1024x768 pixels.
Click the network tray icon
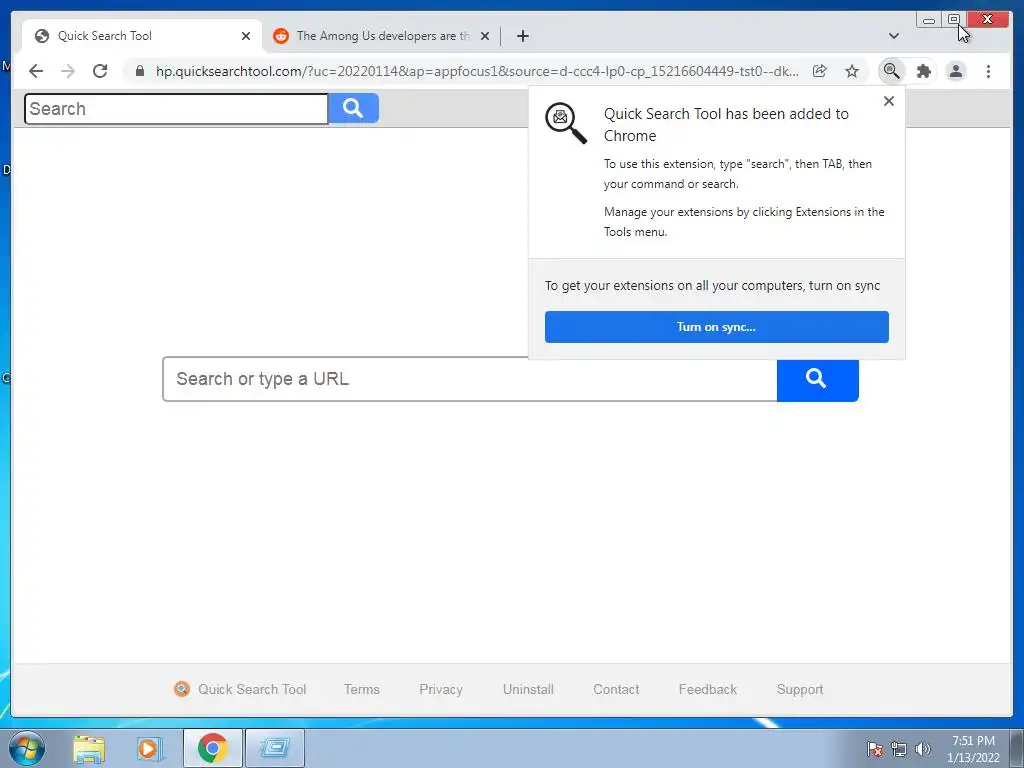[899, 749]
